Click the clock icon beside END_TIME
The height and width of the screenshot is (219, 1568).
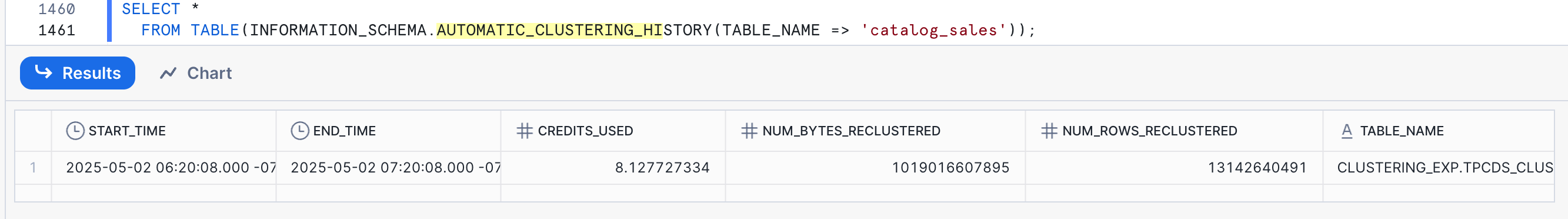pos(299,131)
